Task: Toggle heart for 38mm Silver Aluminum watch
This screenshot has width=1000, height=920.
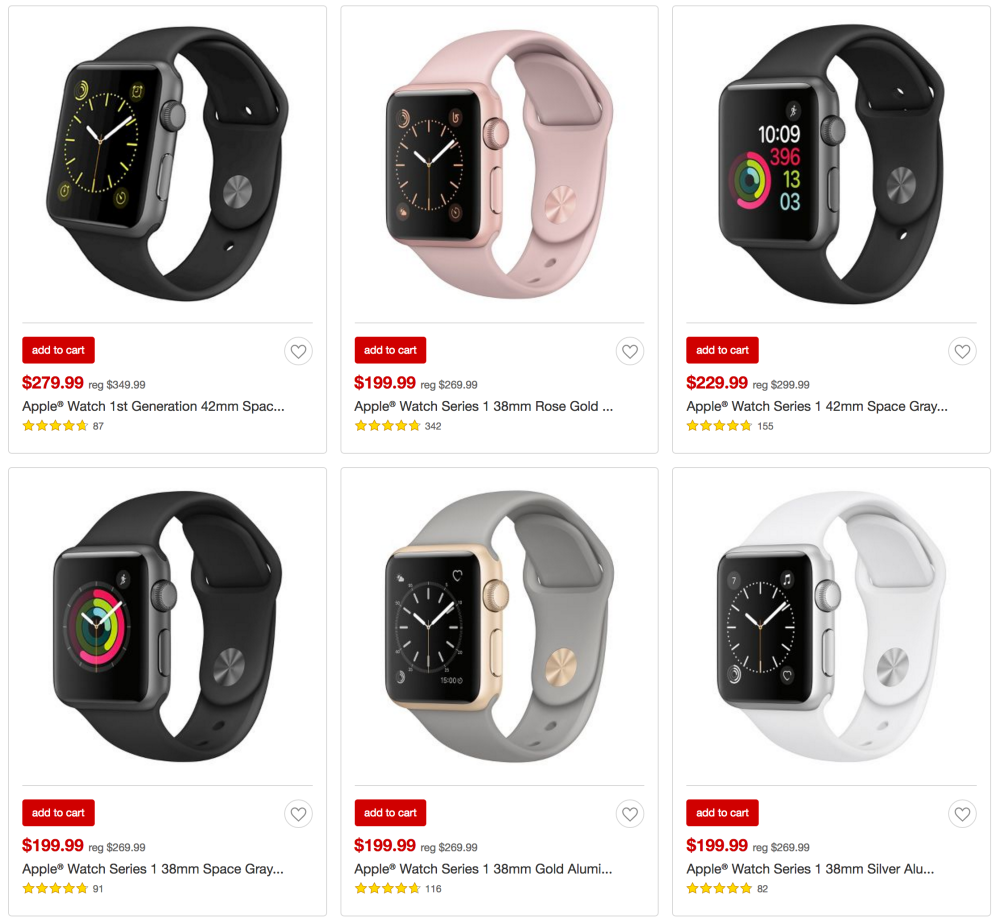Action: [x=962, y=814]
